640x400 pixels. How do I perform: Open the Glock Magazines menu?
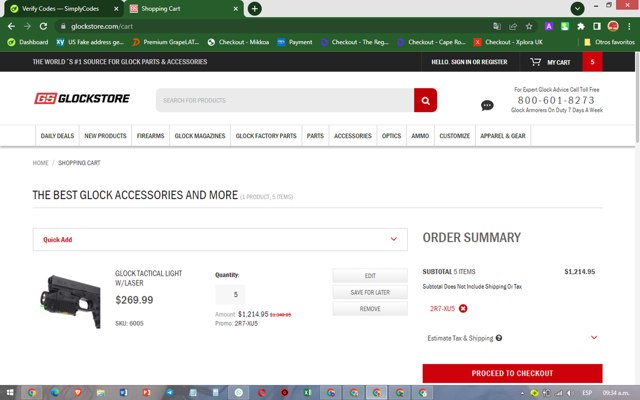coord(200,136)
